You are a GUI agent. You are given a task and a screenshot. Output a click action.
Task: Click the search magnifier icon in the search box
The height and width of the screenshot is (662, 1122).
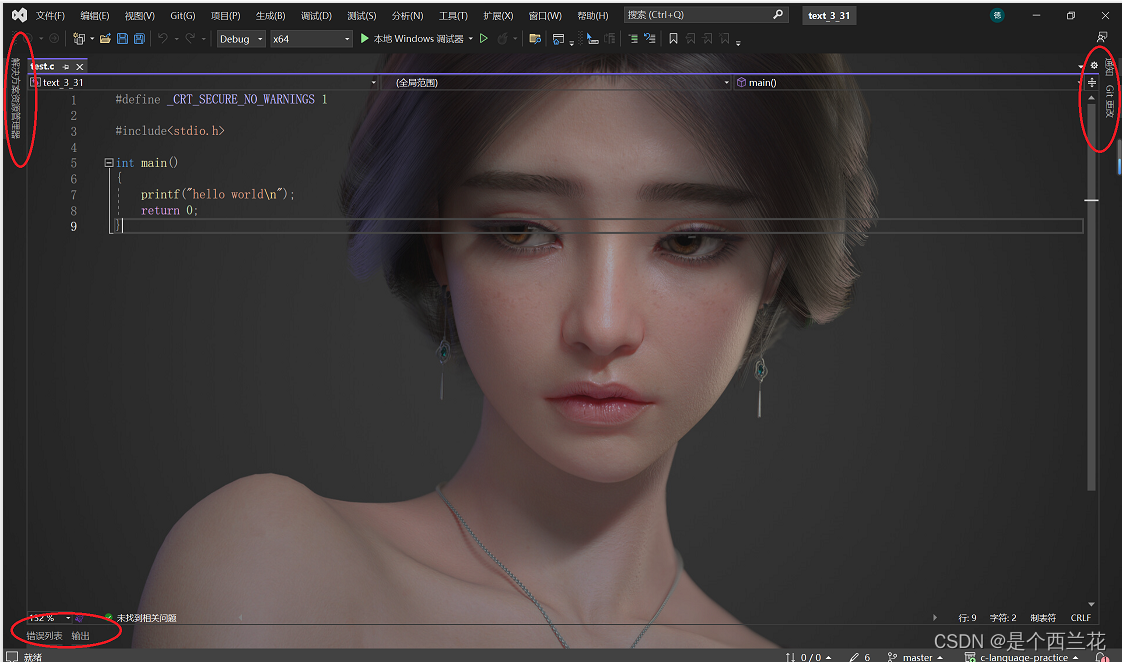[778, 14]
